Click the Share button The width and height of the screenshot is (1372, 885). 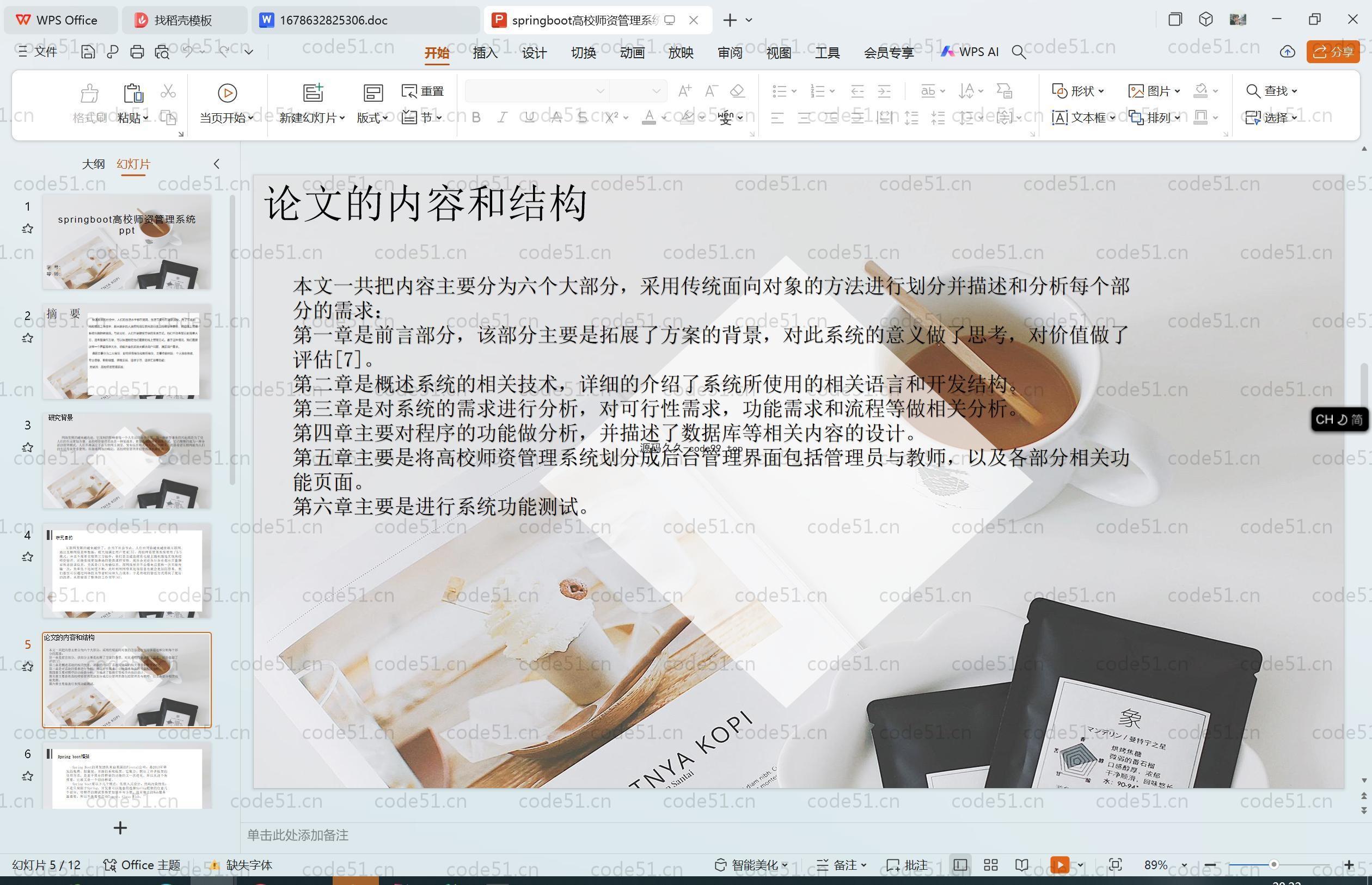(1333, 52)
